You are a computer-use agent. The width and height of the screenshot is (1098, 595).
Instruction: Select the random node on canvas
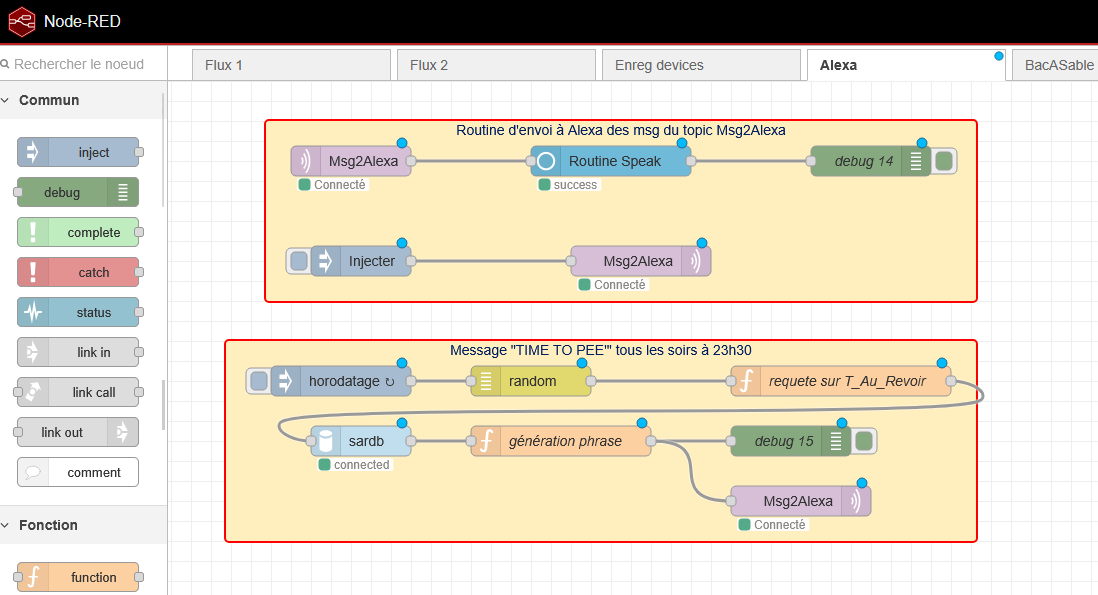click(531, 381)
